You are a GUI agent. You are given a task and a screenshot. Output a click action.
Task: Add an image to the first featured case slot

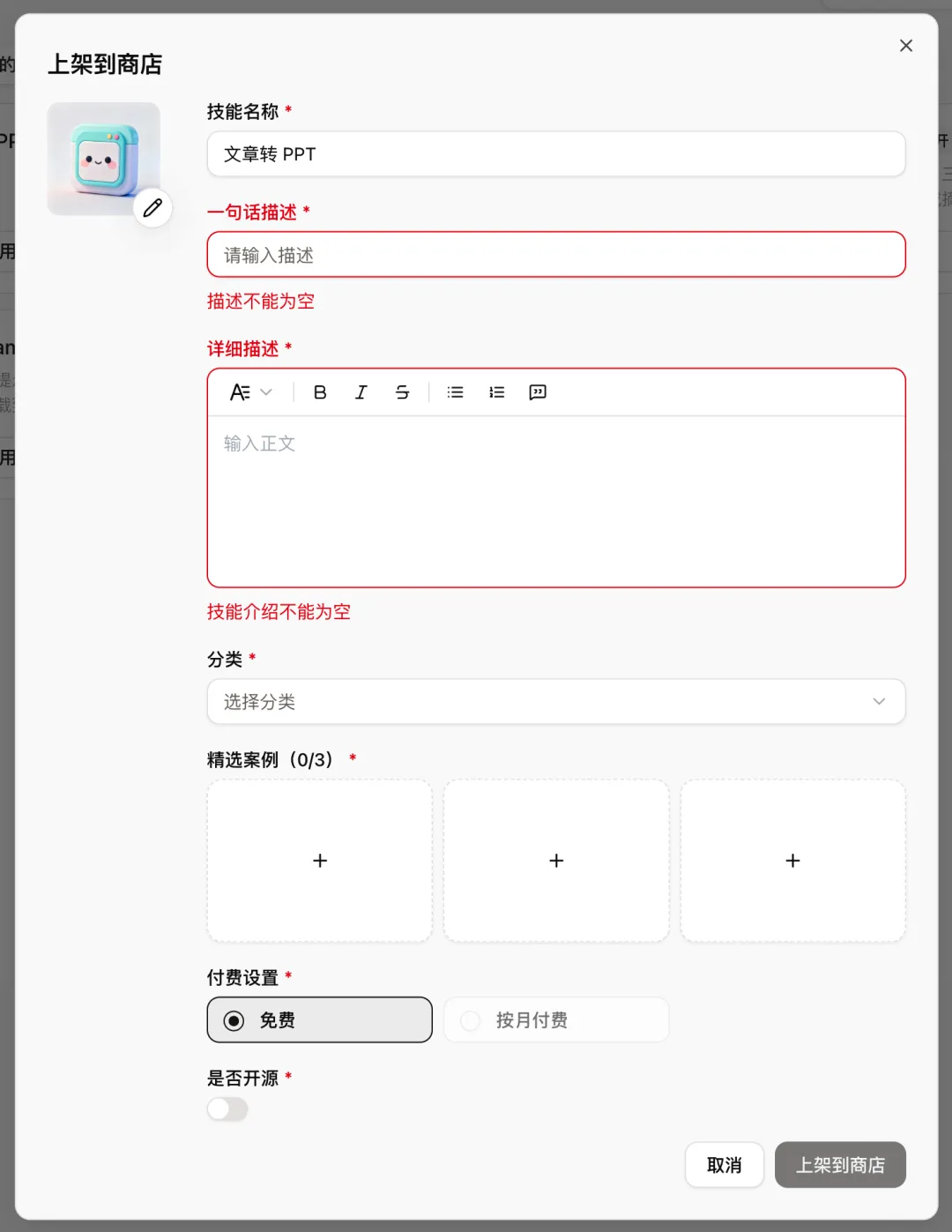coord(319,860)
